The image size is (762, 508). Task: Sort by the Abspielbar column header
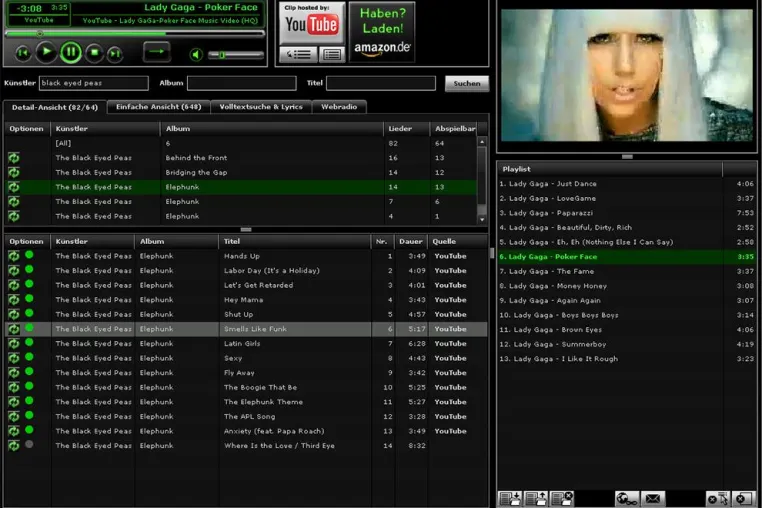point(454,129)
